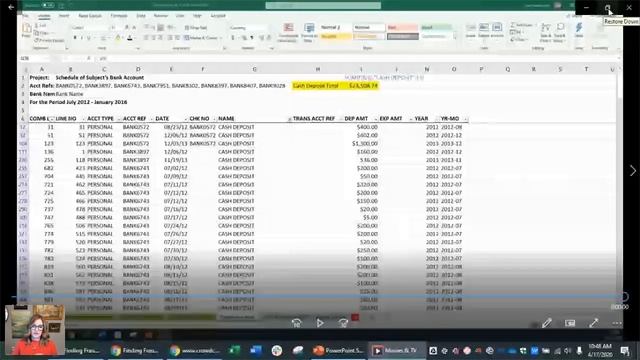
Task: Switch to the Review tab
Action: click(161, 16)
